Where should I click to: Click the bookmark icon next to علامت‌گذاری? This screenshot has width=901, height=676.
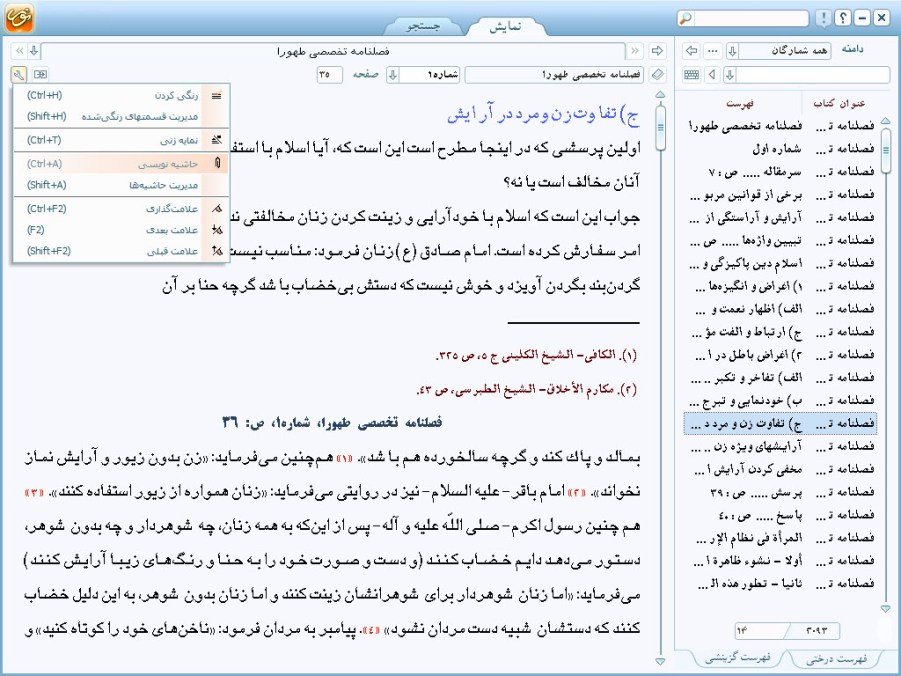tap(217, 209)
